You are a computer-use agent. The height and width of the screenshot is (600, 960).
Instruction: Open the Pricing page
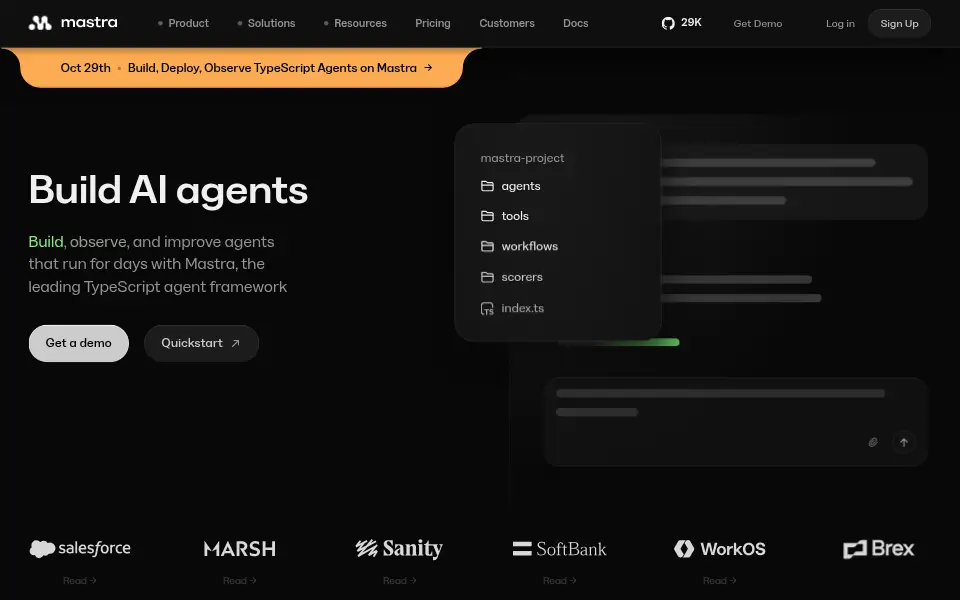[x=433, y=23]
